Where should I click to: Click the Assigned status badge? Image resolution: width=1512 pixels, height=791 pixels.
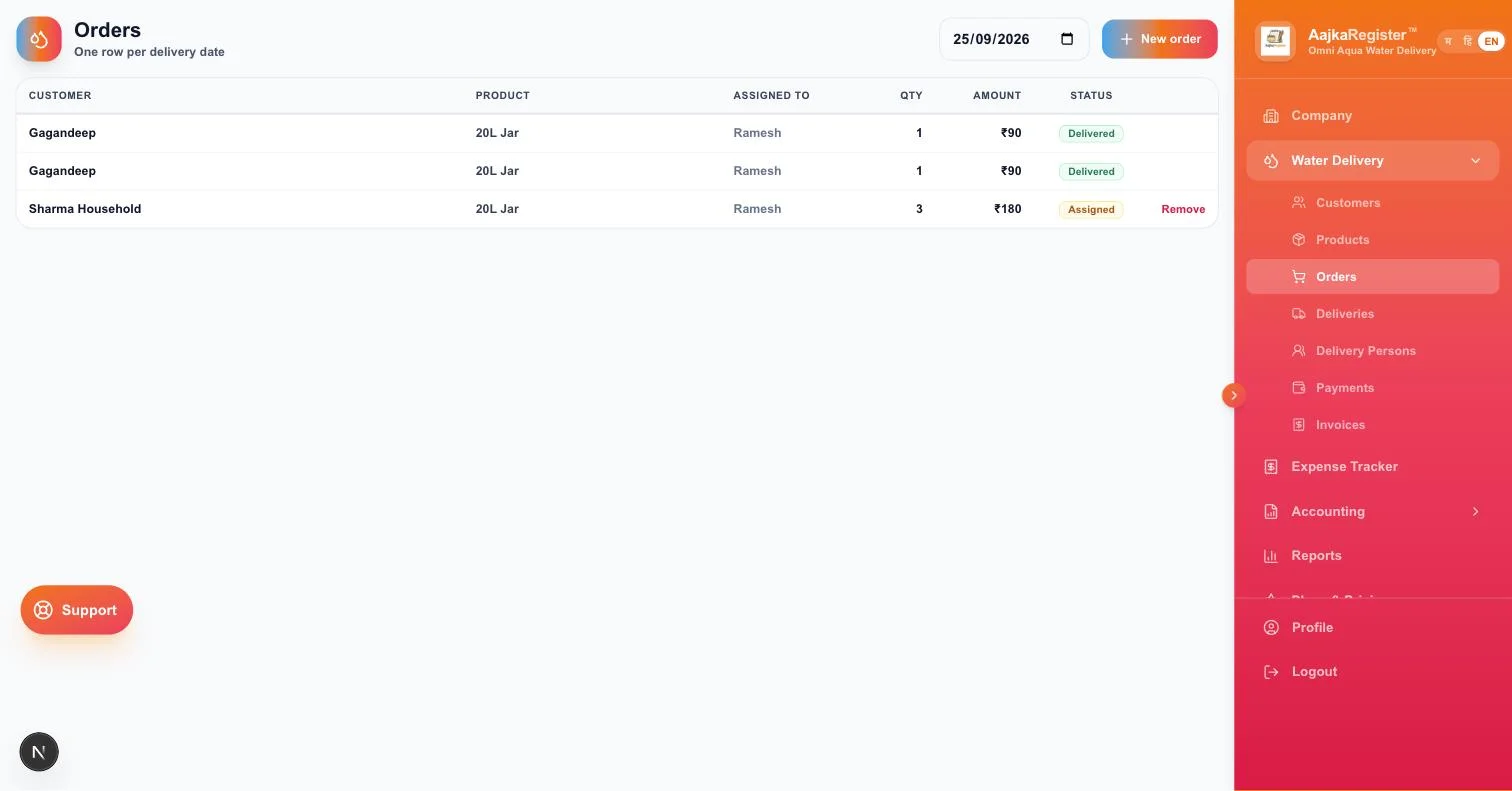(x=1091, y=210)
